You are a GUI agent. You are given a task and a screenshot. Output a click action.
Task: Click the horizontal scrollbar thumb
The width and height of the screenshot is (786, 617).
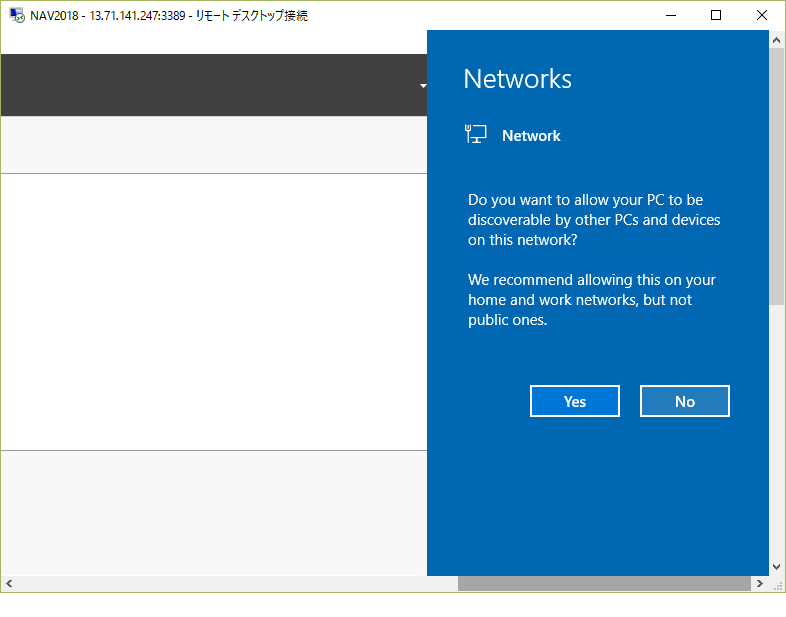click(603, 583)
